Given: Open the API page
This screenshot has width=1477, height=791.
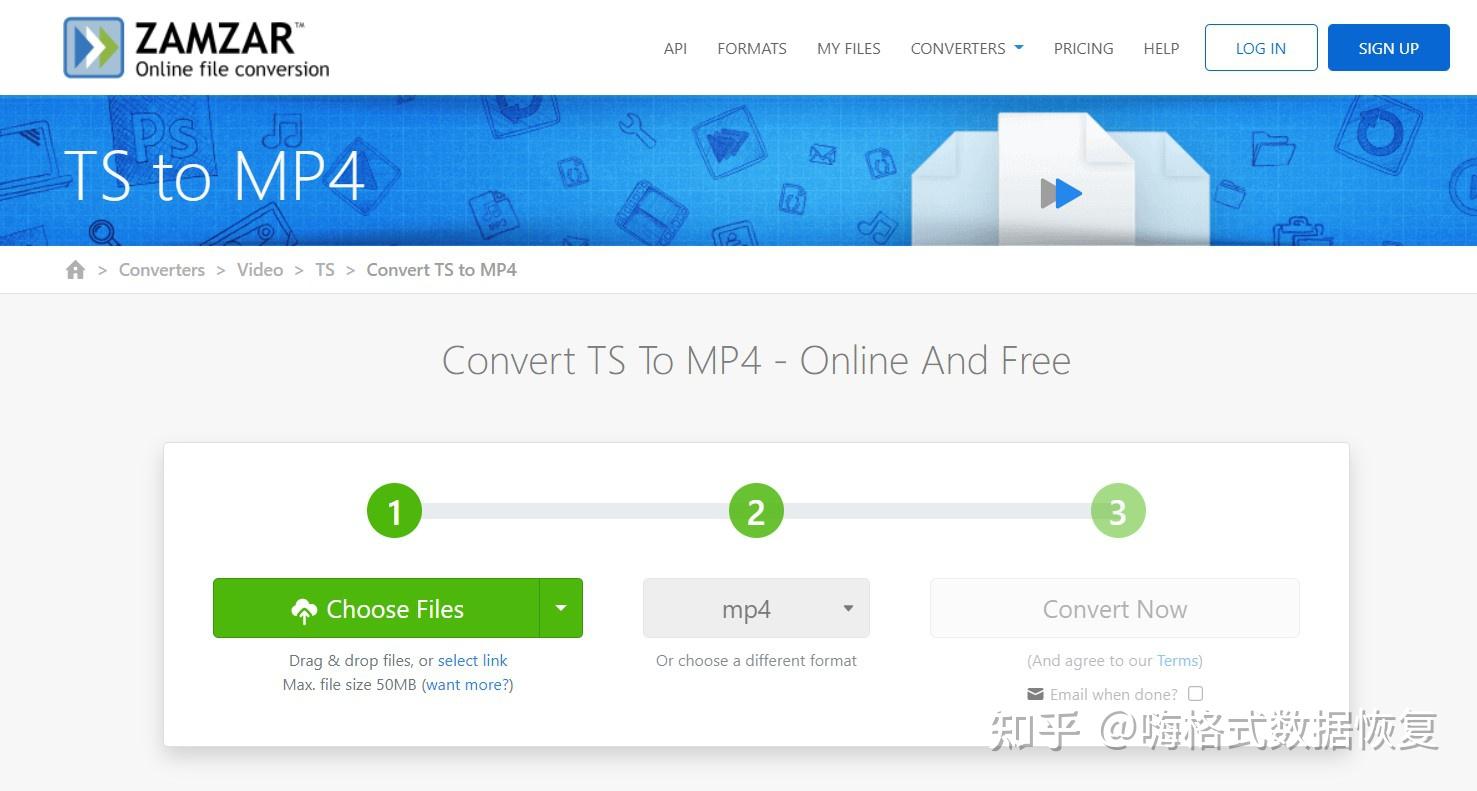Looking at the screenshot, I should [x=675, y=48].
